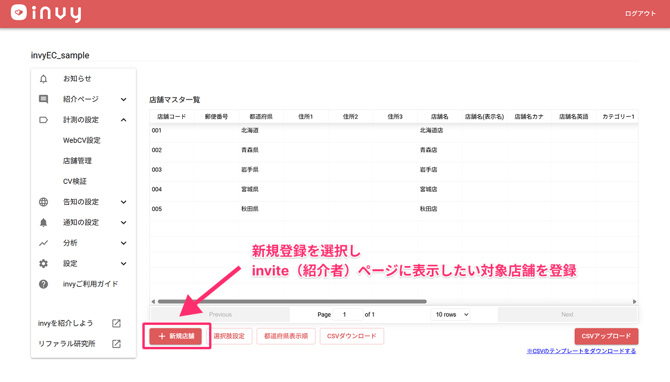Click the 店舗名 column header
Viewport: 670px width, 382px height.
click(440, 117)
